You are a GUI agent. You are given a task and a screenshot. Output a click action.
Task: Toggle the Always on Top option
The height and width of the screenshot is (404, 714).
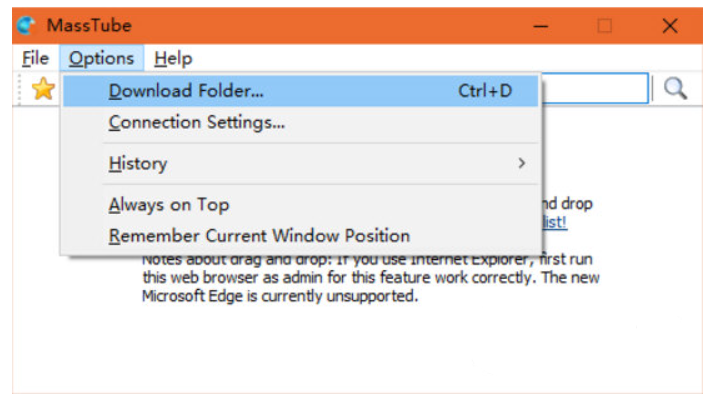(x=169, y=205)
